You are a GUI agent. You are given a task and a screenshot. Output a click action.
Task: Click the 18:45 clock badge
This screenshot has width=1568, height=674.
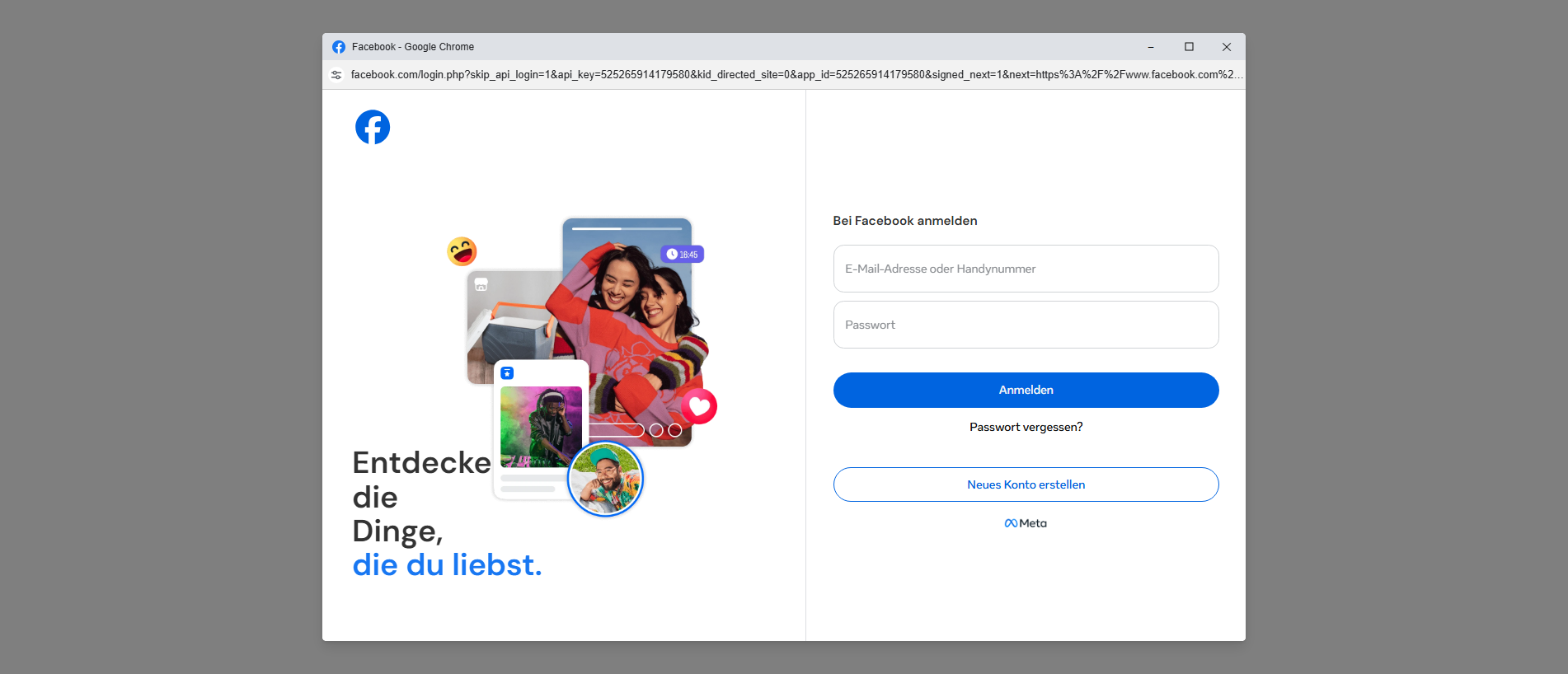point(682,255)
